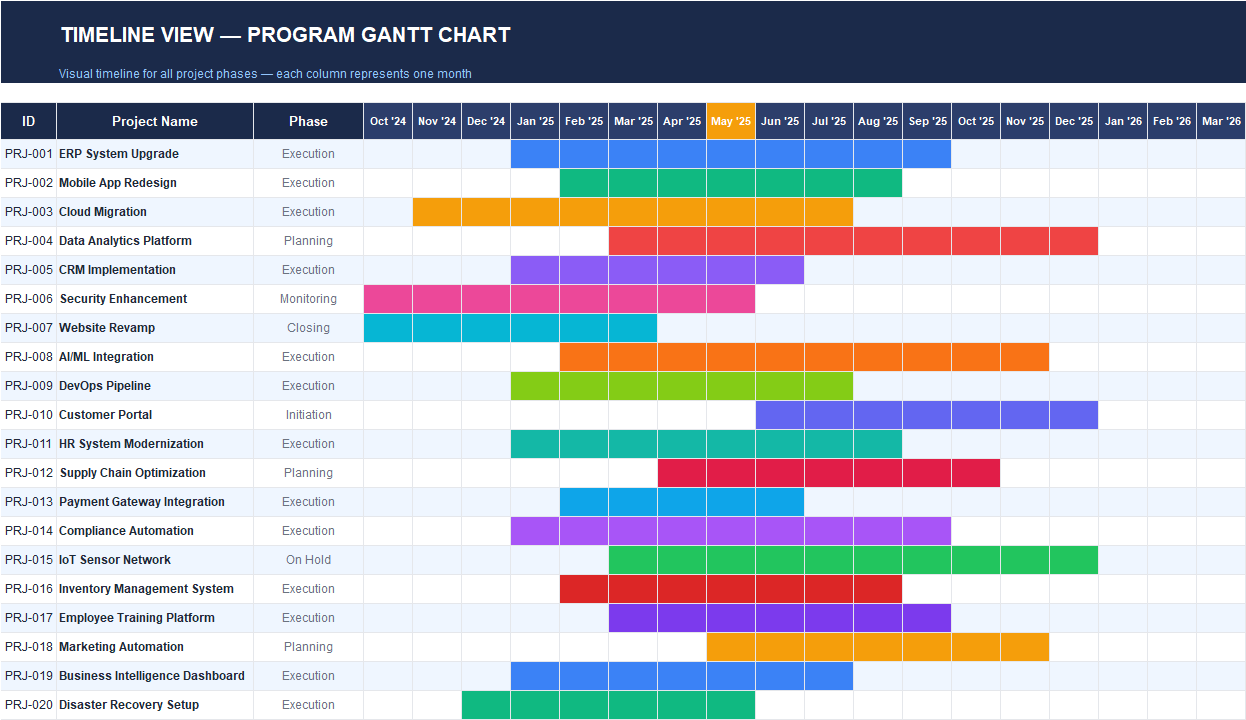
Task: Select the Feb '25 column header
Action: 584,121
